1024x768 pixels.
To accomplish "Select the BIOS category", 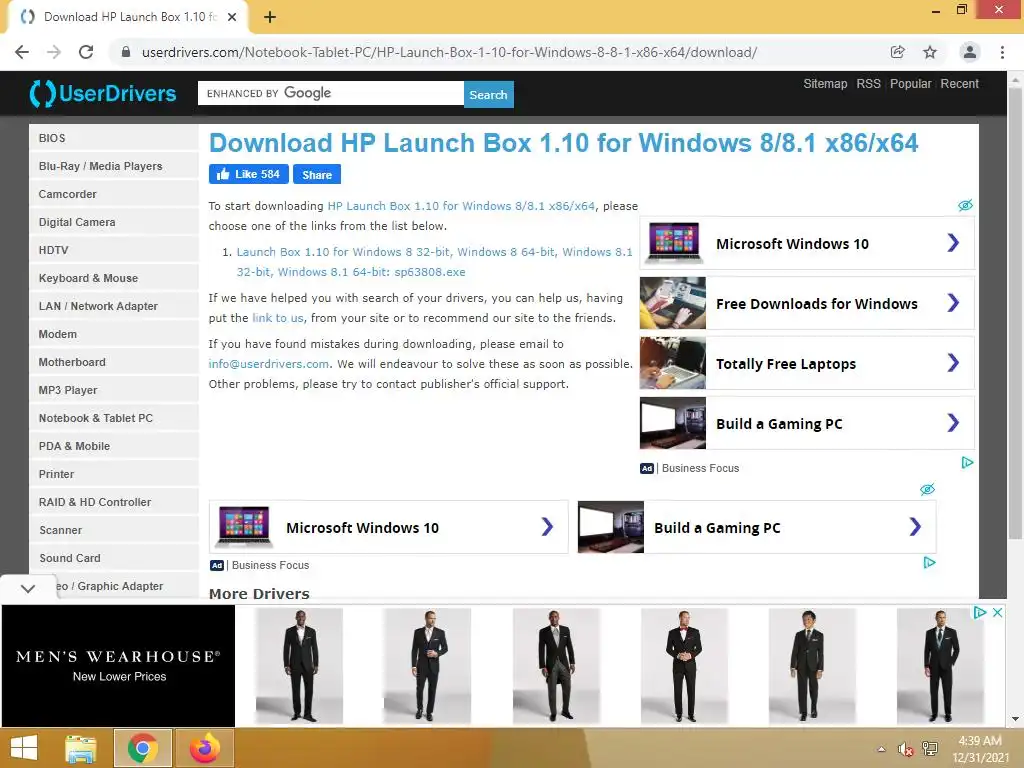I will (x=114, y=138).
